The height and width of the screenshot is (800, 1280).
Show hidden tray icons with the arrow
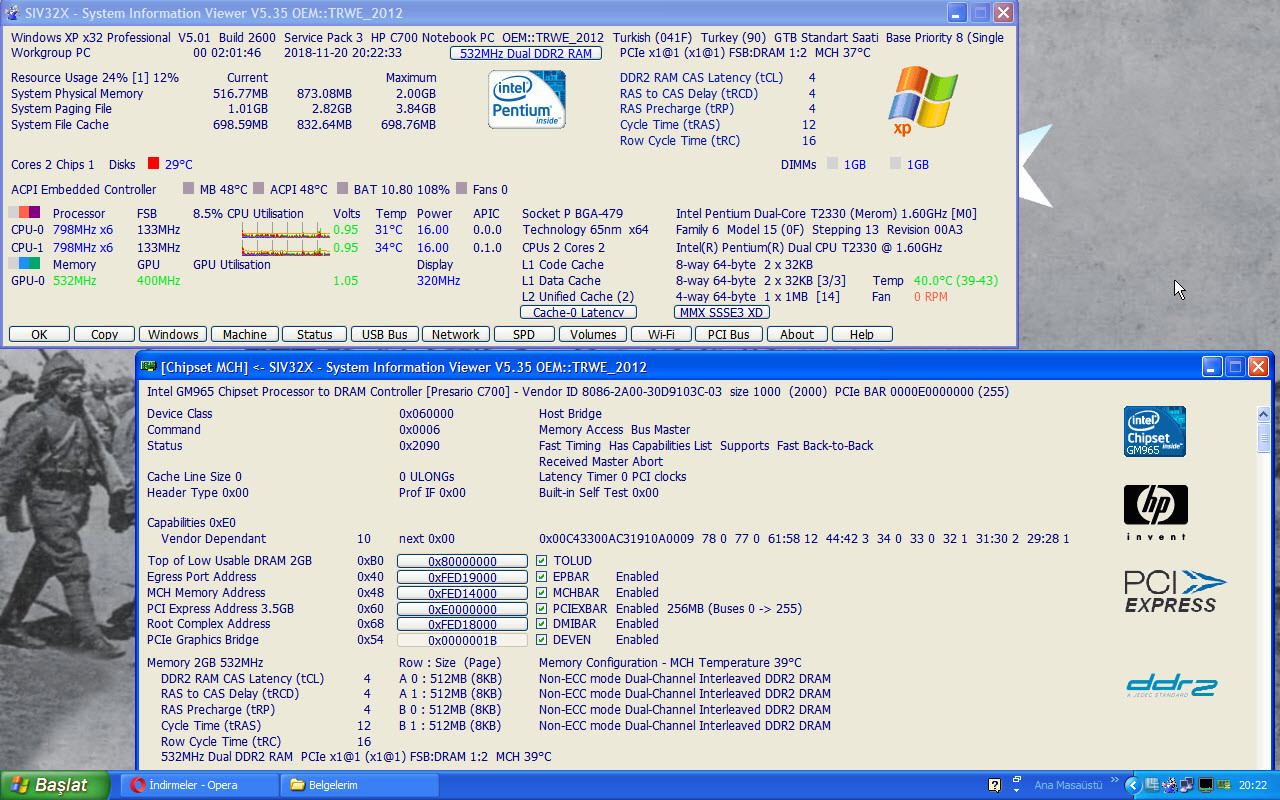tap(1133, 785)
